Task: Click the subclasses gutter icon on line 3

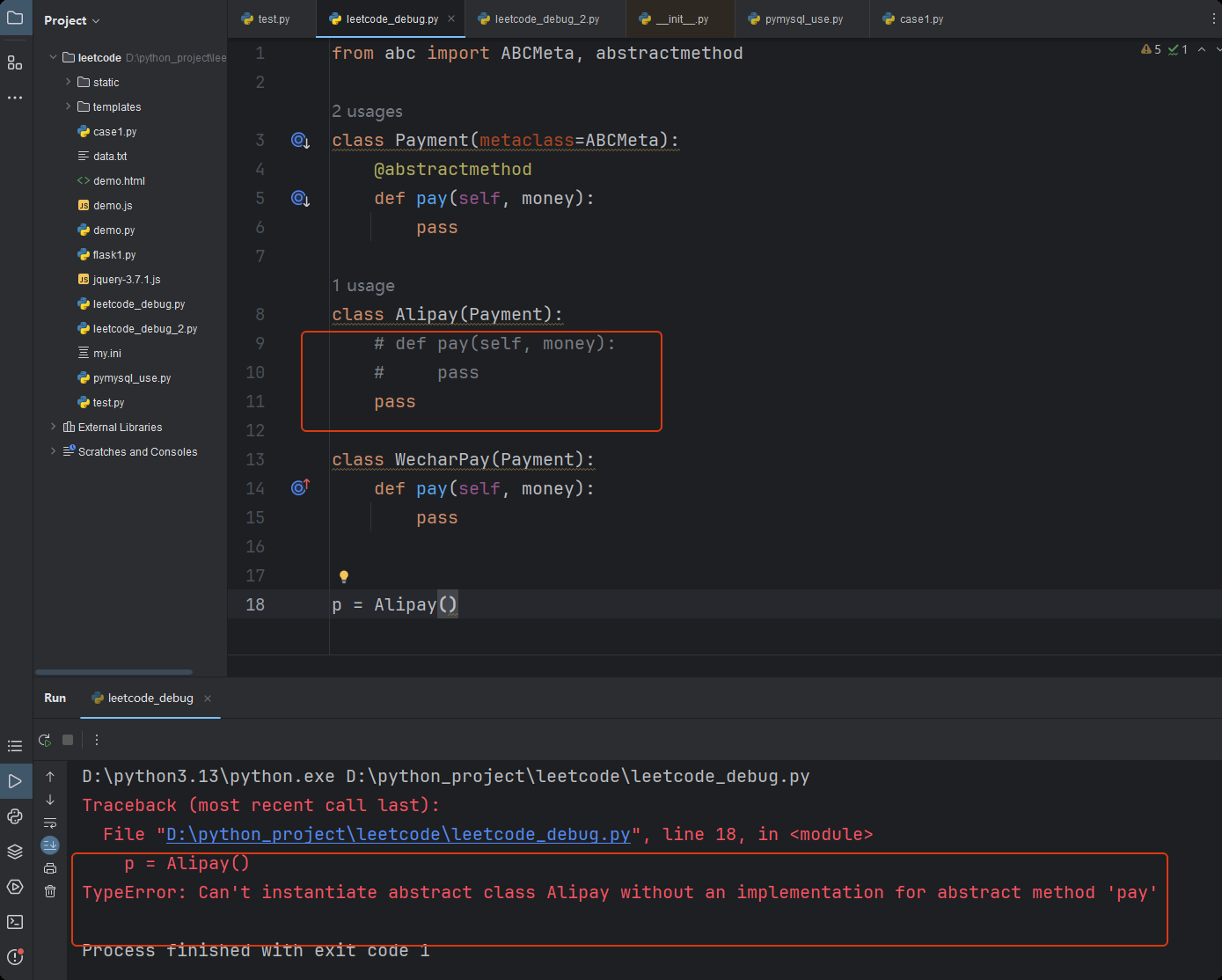Action: pyautogui.click(x=300, y=141)
